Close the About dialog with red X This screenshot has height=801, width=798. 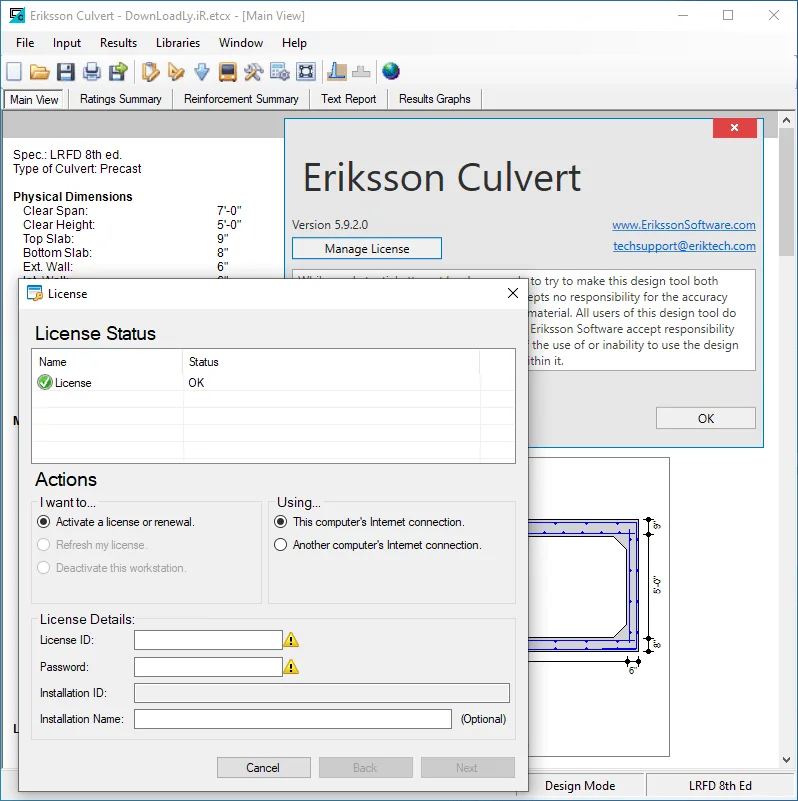[735, 128]
